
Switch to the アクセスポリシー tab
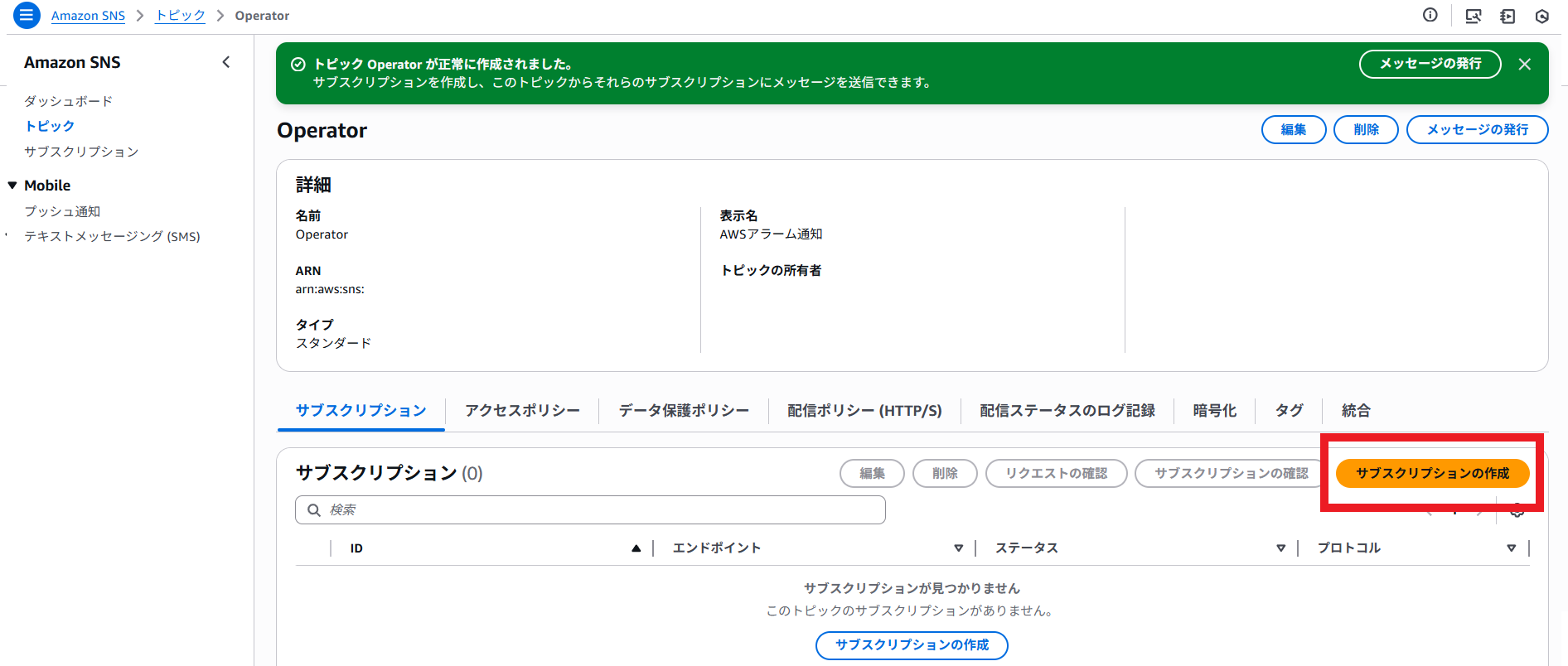click(522, 411)
